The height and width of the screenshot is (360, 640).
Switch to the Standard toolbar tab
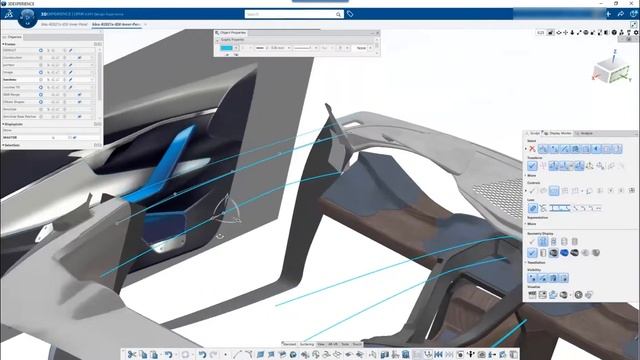[289, 344]
